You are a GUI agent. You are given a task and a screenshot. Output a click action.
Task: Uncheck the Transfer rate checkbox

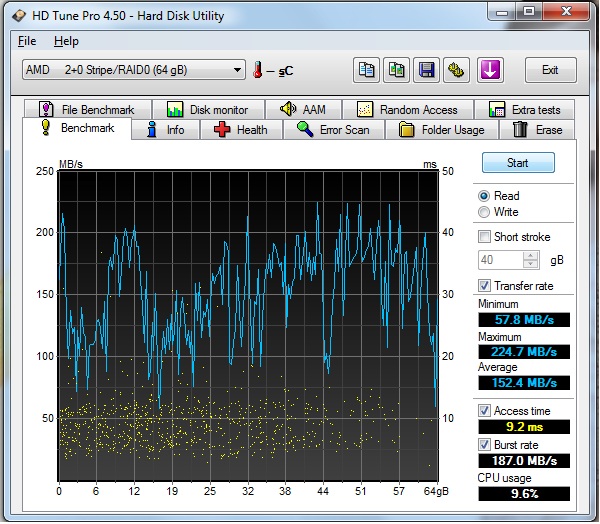click(485, 286)
